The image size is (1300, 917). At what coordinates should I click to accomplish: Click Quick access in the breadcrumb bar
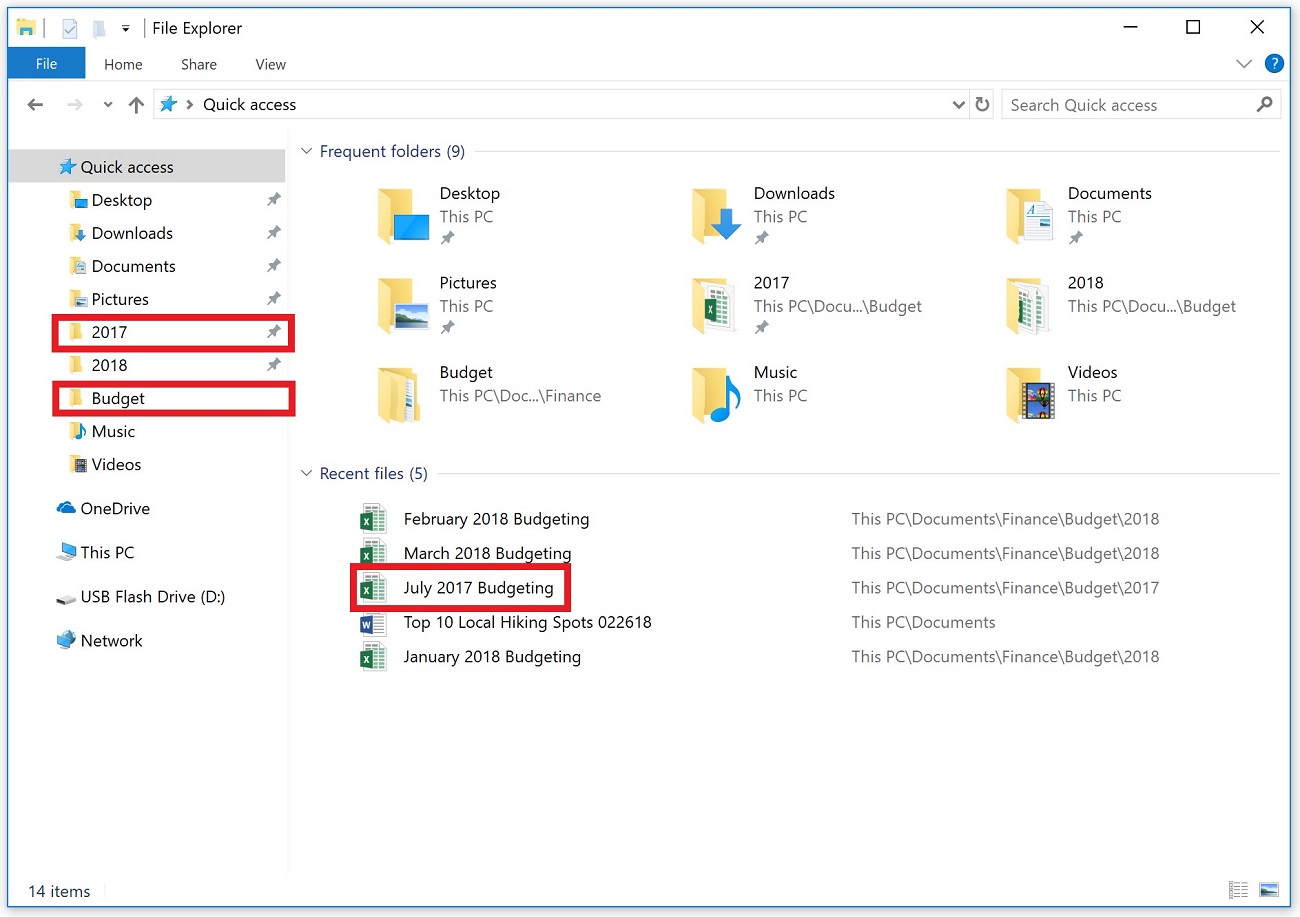point(249,104)
